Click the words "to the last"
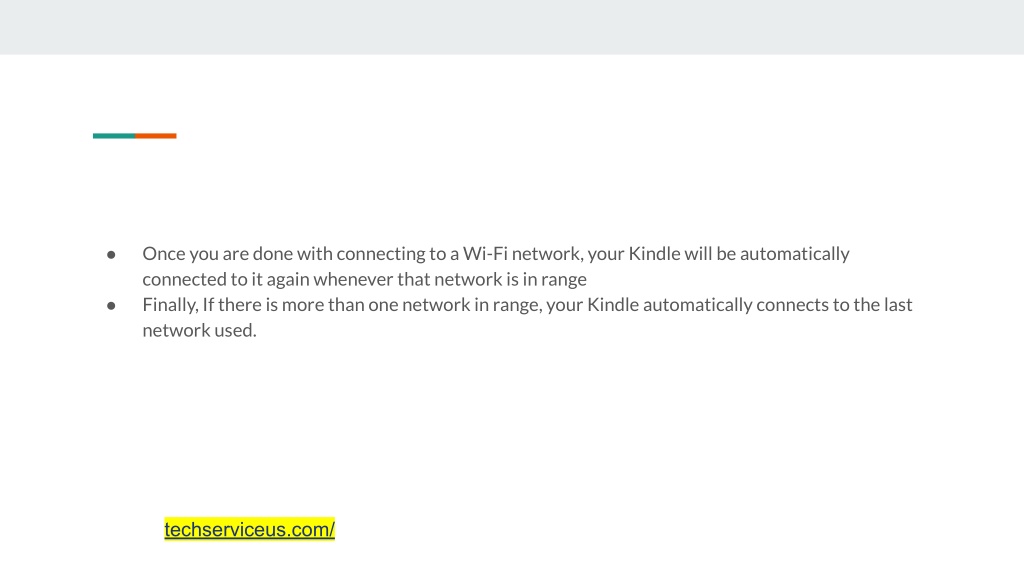The height and width of the screenshot is (576, 1024). [872, 305]
